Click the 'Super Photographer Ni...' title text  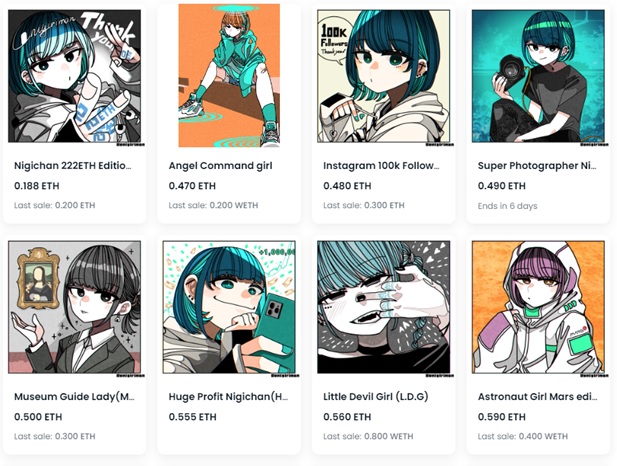tap(537, 166)
